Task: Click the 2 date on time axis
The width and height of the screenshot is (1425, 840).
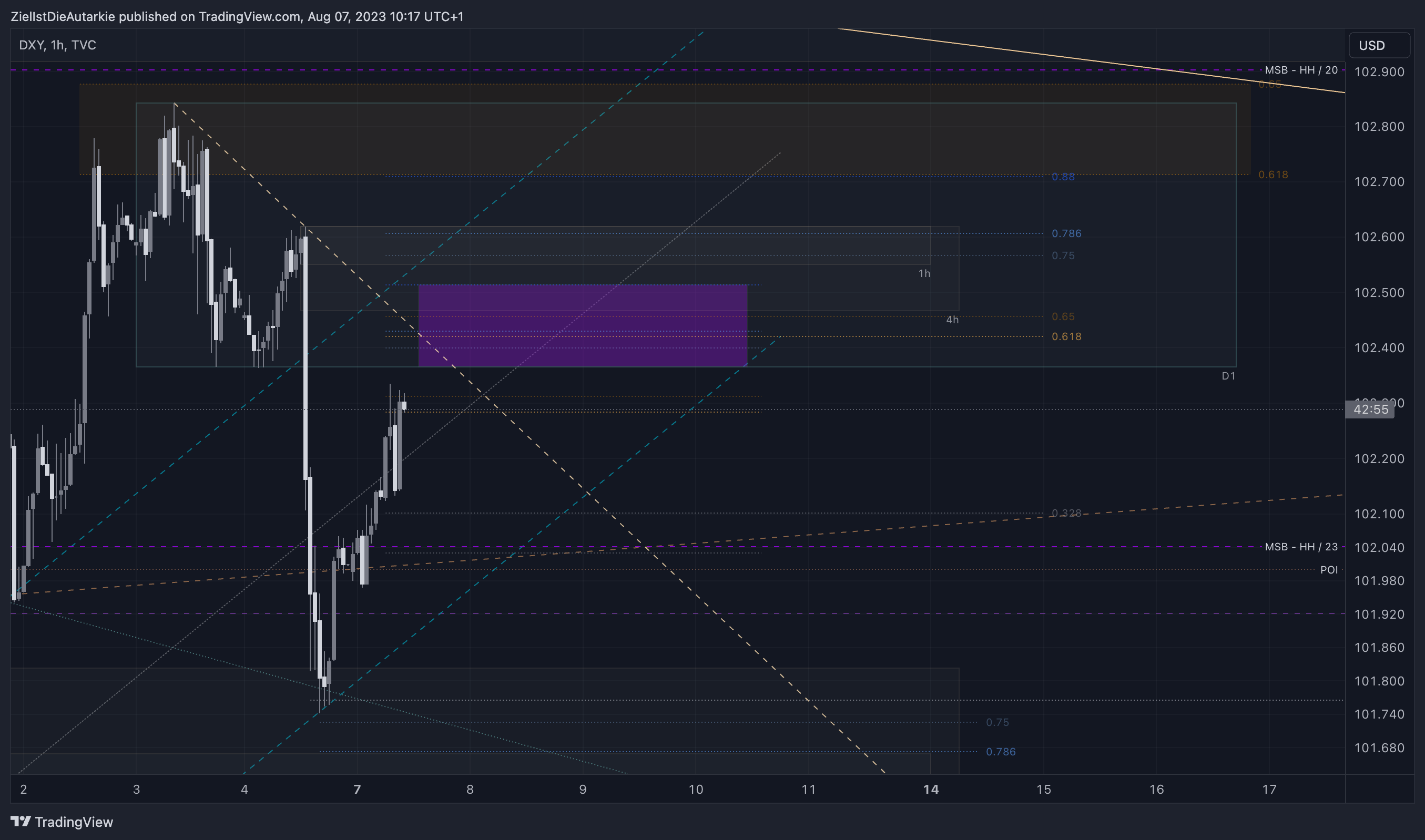Action: tap(23, 789)
